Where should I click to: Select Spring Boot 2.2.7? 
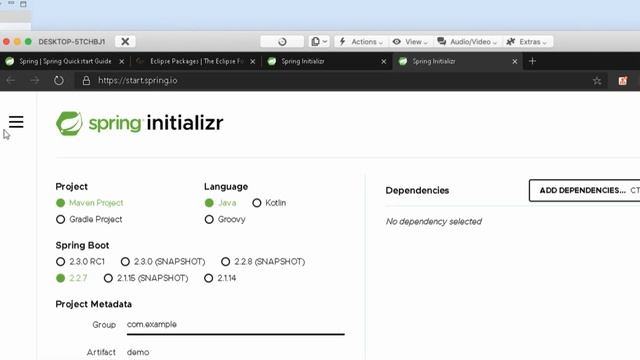point(60,278)
